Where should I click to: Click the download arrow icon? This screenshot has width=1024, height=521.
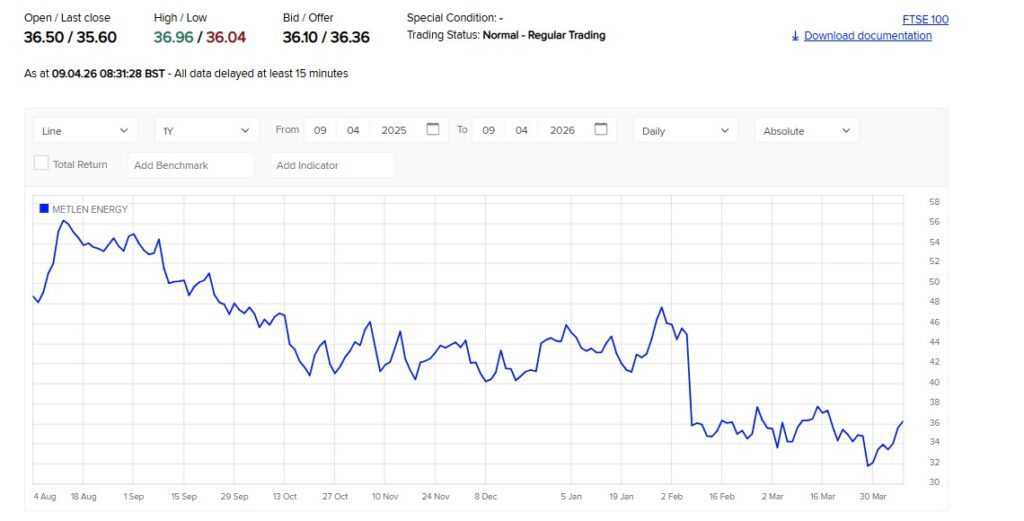pyautogui.click(x=795, y=36)
